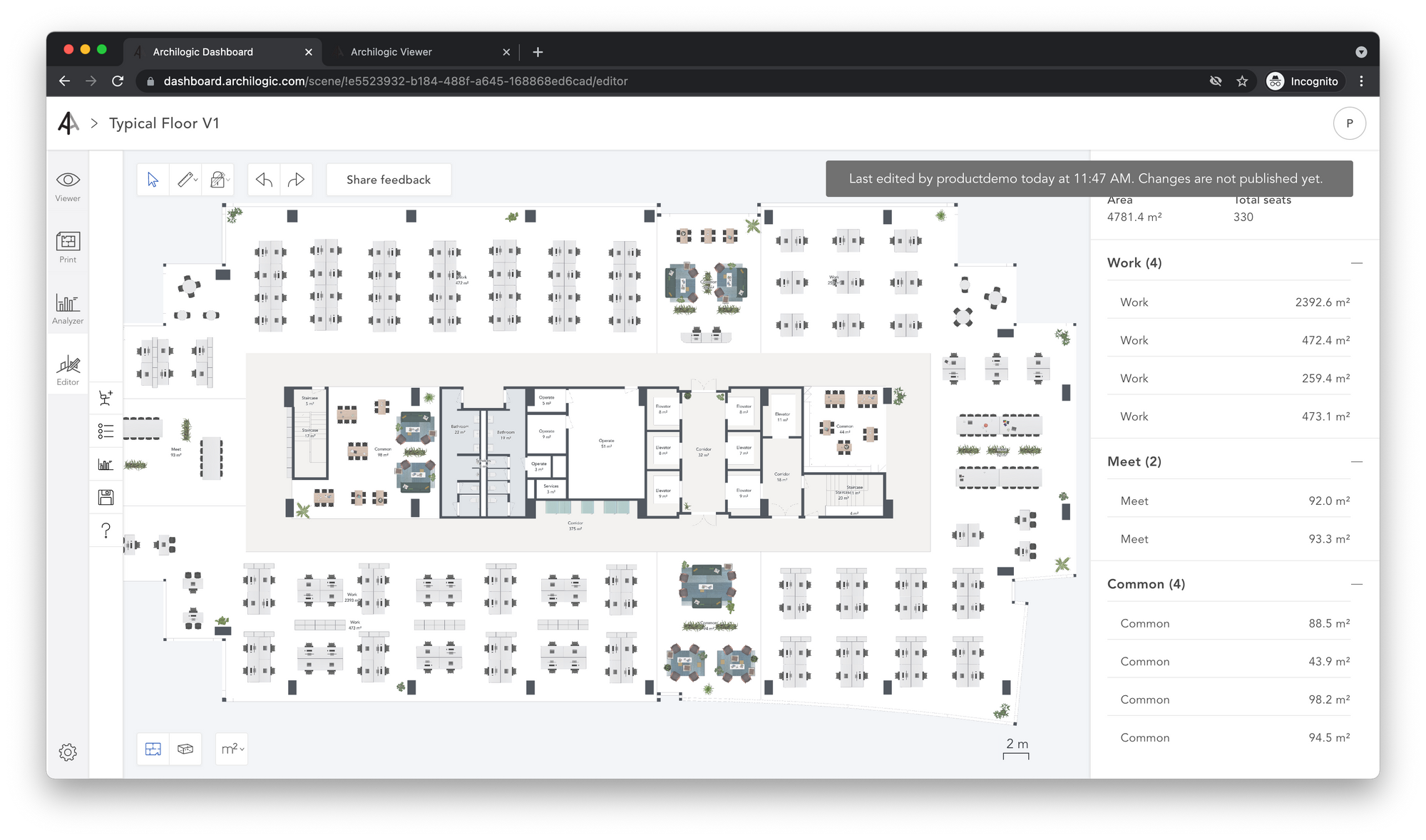
Task: Select the pointer cursor tool
Action: coord(153,180)
